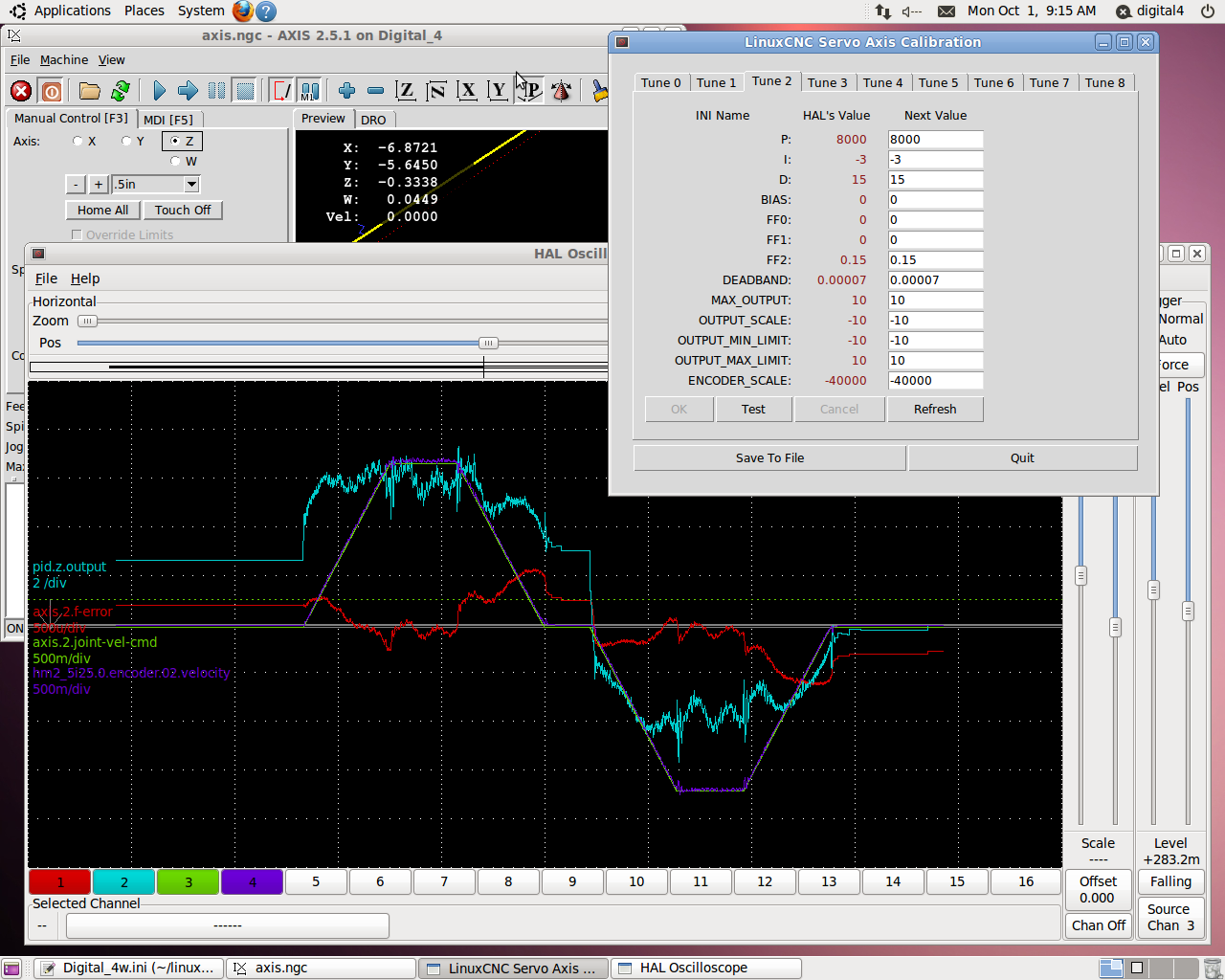Image resolution: width=1225 pixels, height=980 pixels.
Task: Click the Falling trigger edge button
Action: 1170,881
